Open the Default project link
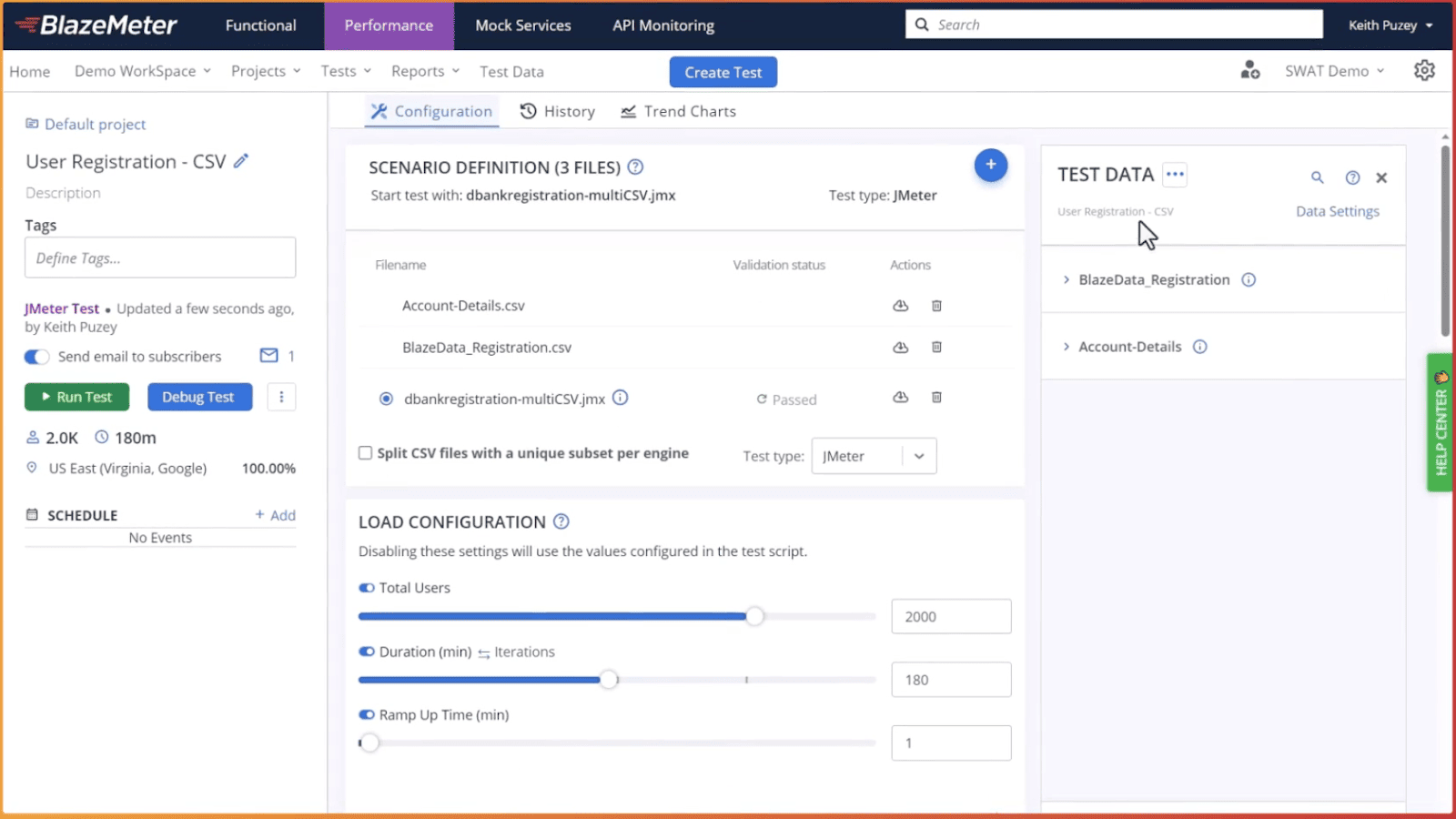This screenshot has width=1456, height=819. click(95, 124)
